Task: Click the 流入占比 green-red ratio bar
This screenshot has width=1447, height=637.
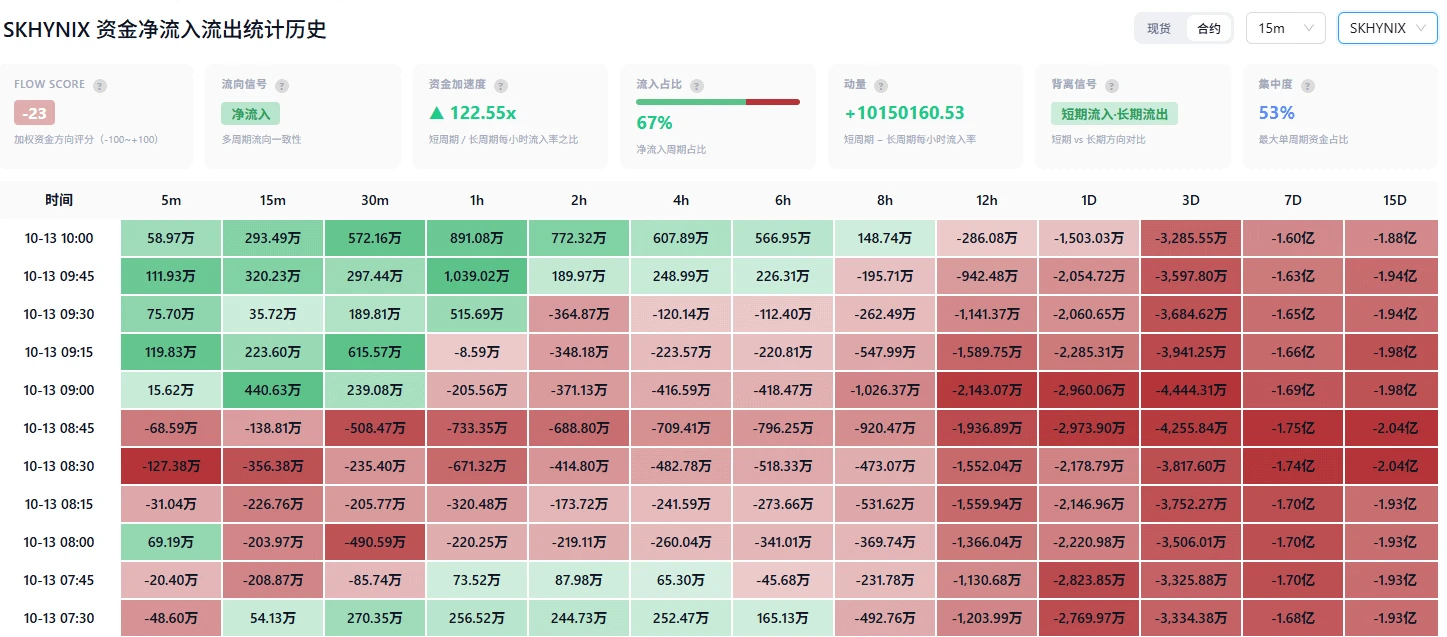Action: (x=718, y=102)
